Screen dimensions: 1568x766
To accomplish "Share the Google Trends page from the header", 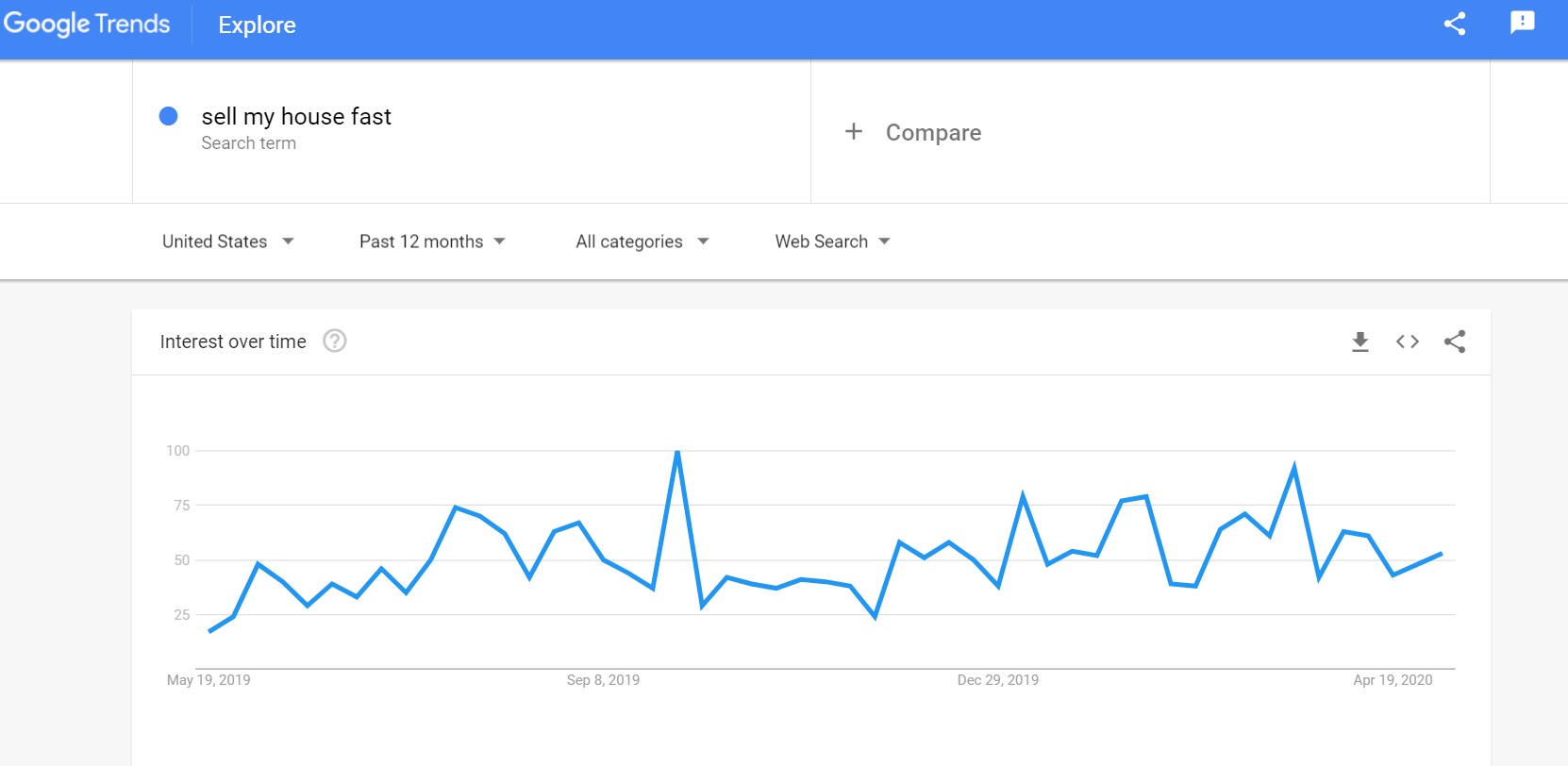I will (x=1455, y=25).
